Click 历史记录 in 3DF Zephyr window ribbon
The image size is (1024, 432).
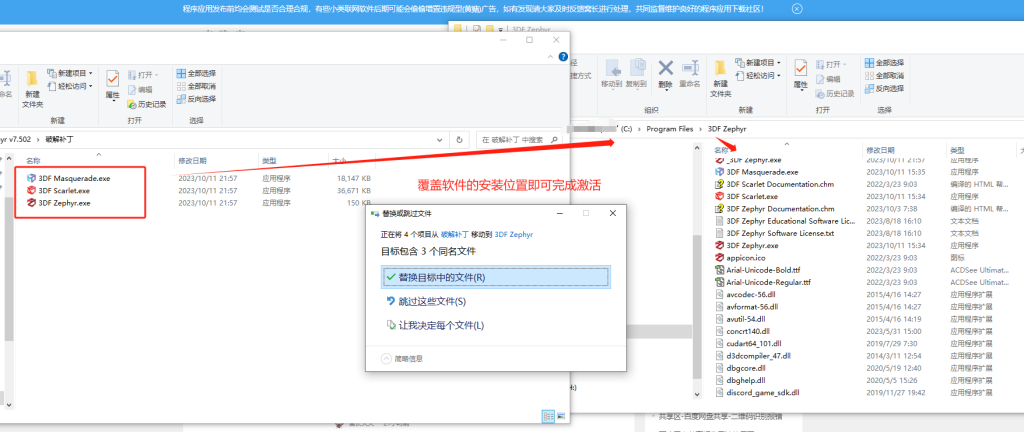coord(835,93)
